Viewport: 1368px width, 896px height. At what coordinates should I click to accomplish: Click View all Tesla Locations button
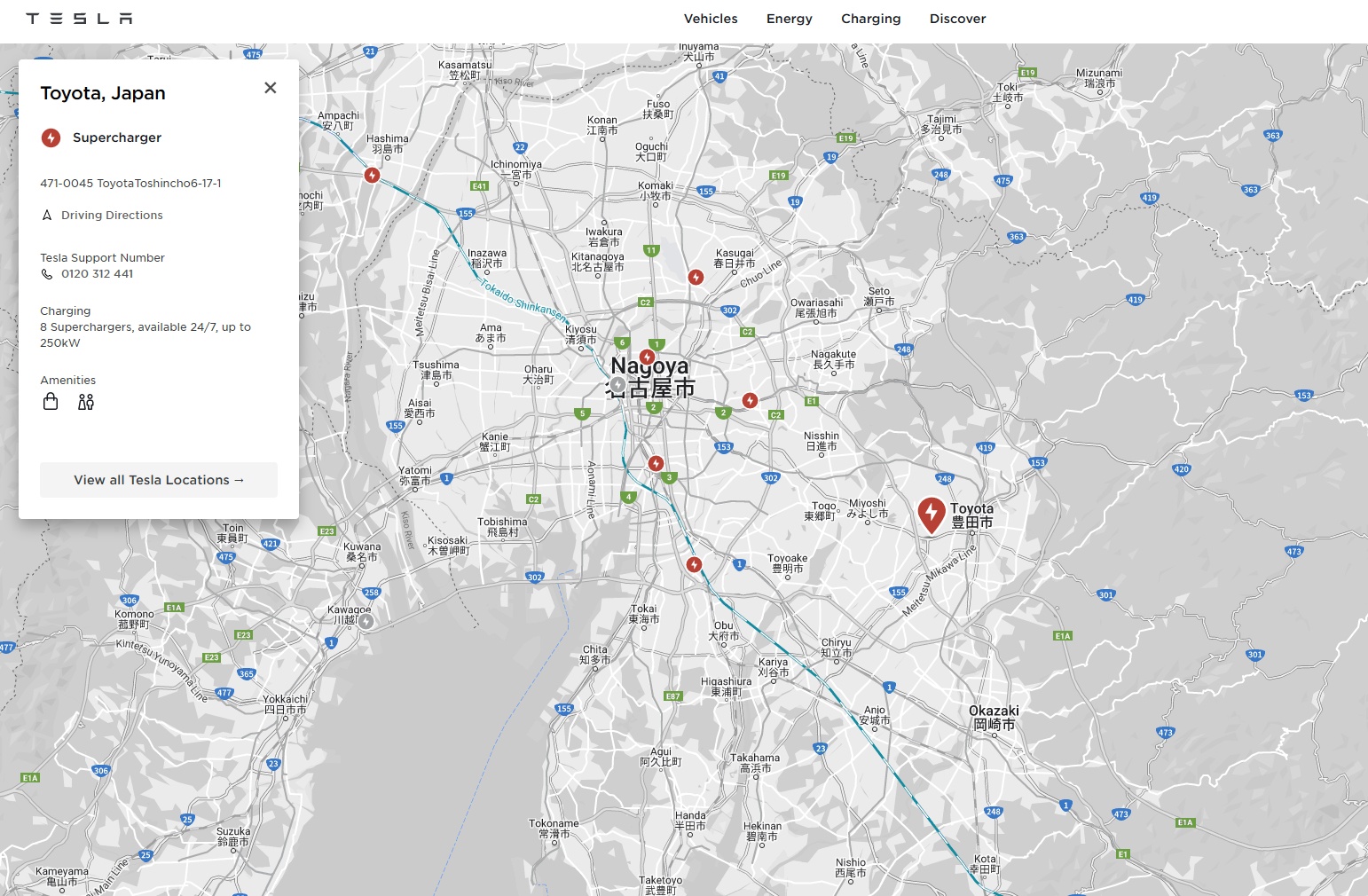click(x=159, y=480)
